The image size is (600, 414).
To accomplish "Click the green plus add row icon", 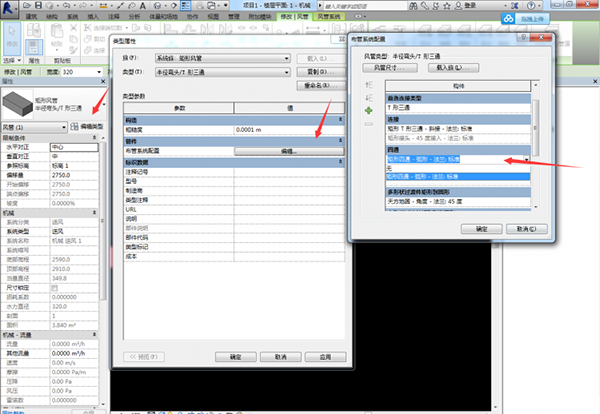I will click(x=368, y=111).
